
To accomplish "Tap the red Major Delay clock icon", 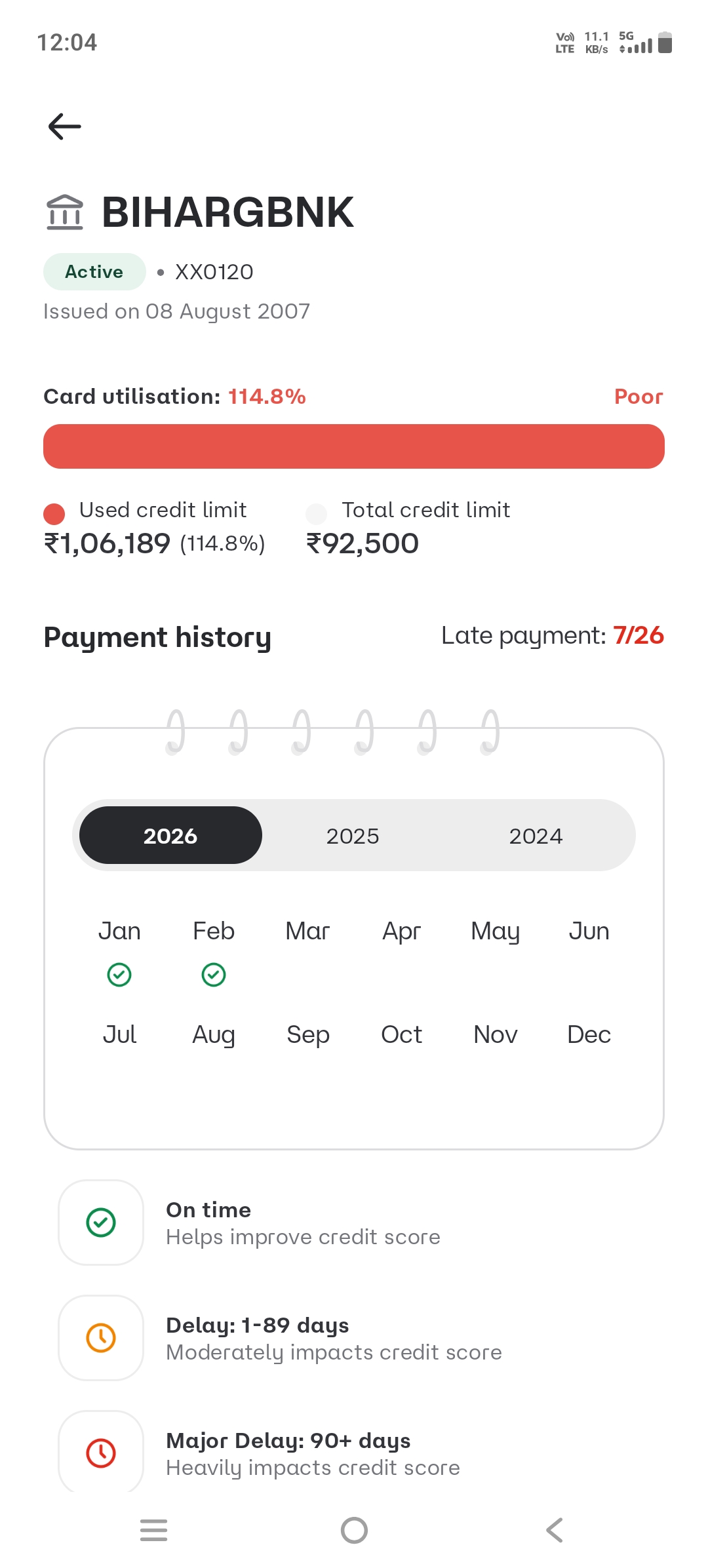I will 101,1453.
